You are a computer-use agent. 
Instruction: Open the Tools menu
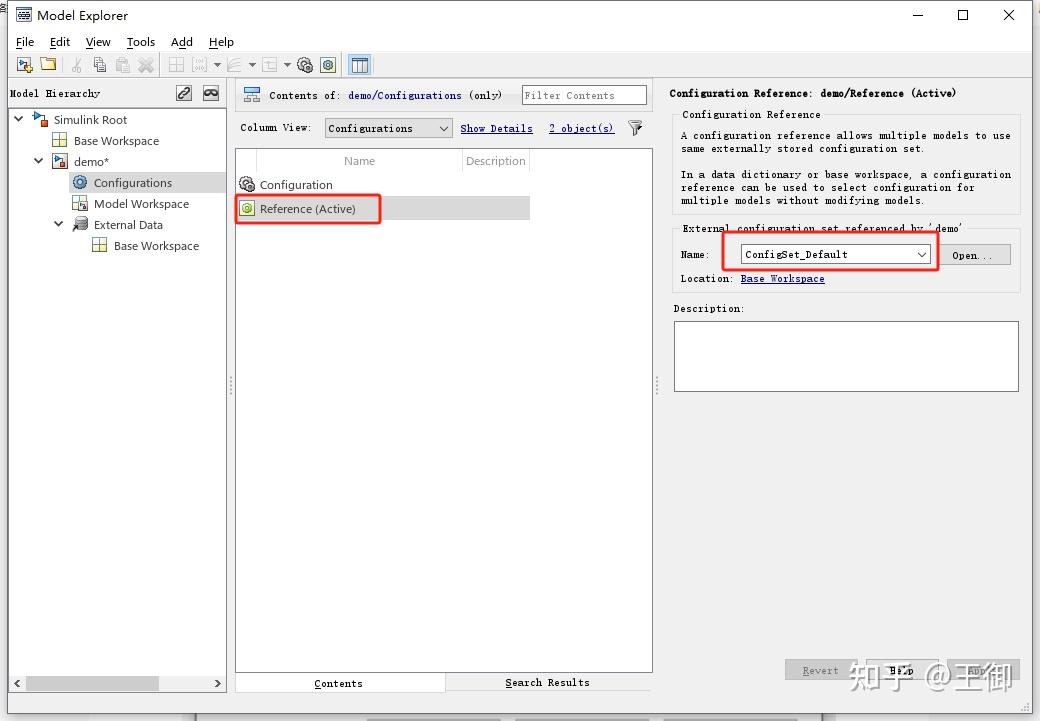click(x=140, y=42)
